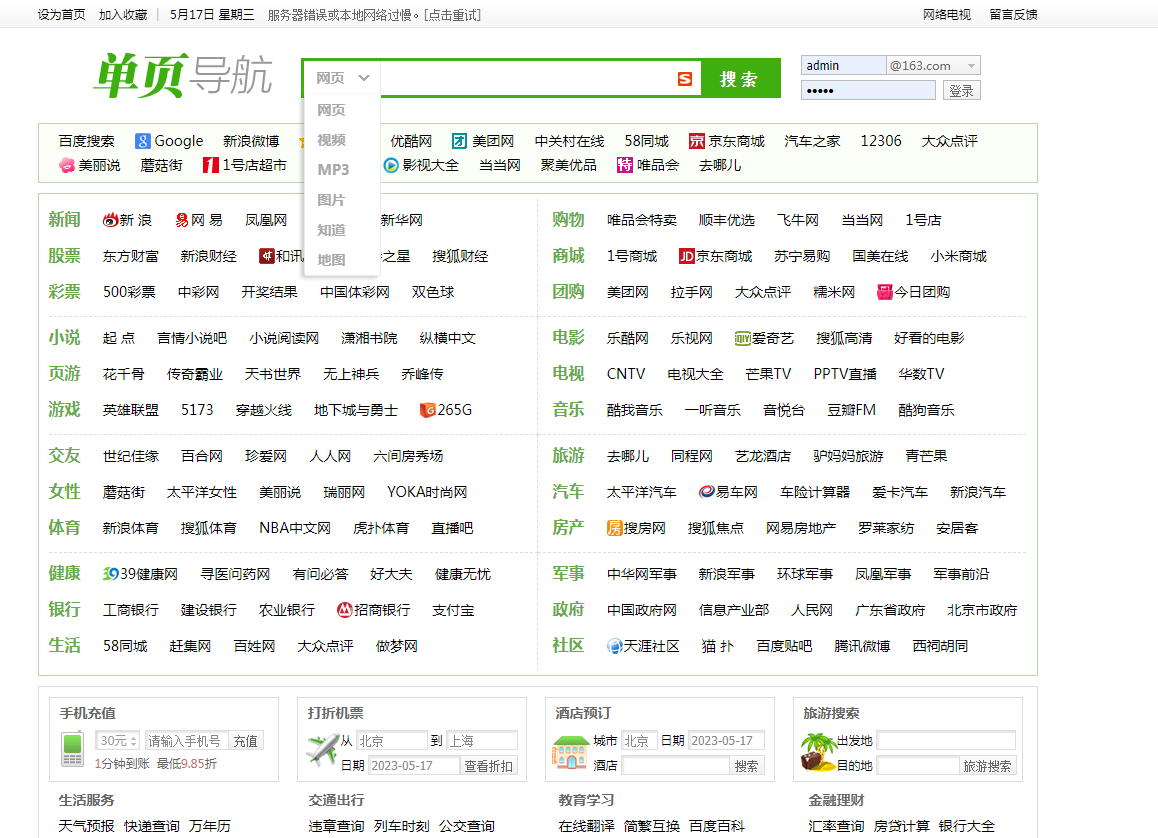The image size is (1158, 838).
Task: Open the @163.com email domain dropdown
Action: point(933,66)
